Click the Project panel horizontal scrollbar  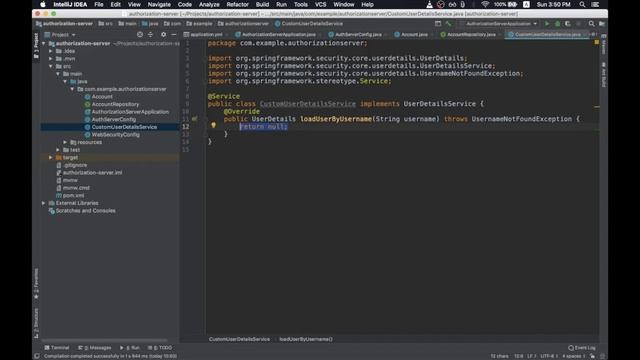click(104, 340)
